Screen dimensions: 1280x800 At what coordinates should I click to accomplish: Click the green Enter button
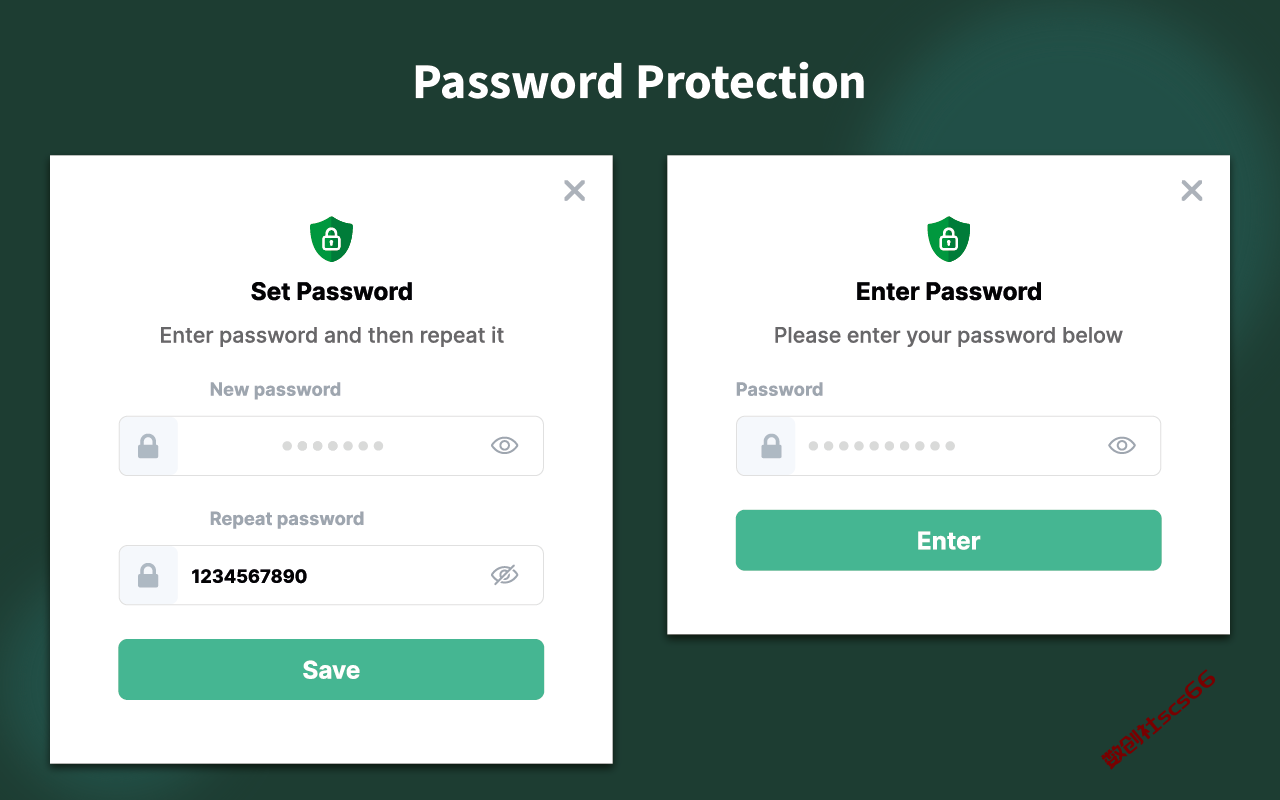click(x=948, y=541)
